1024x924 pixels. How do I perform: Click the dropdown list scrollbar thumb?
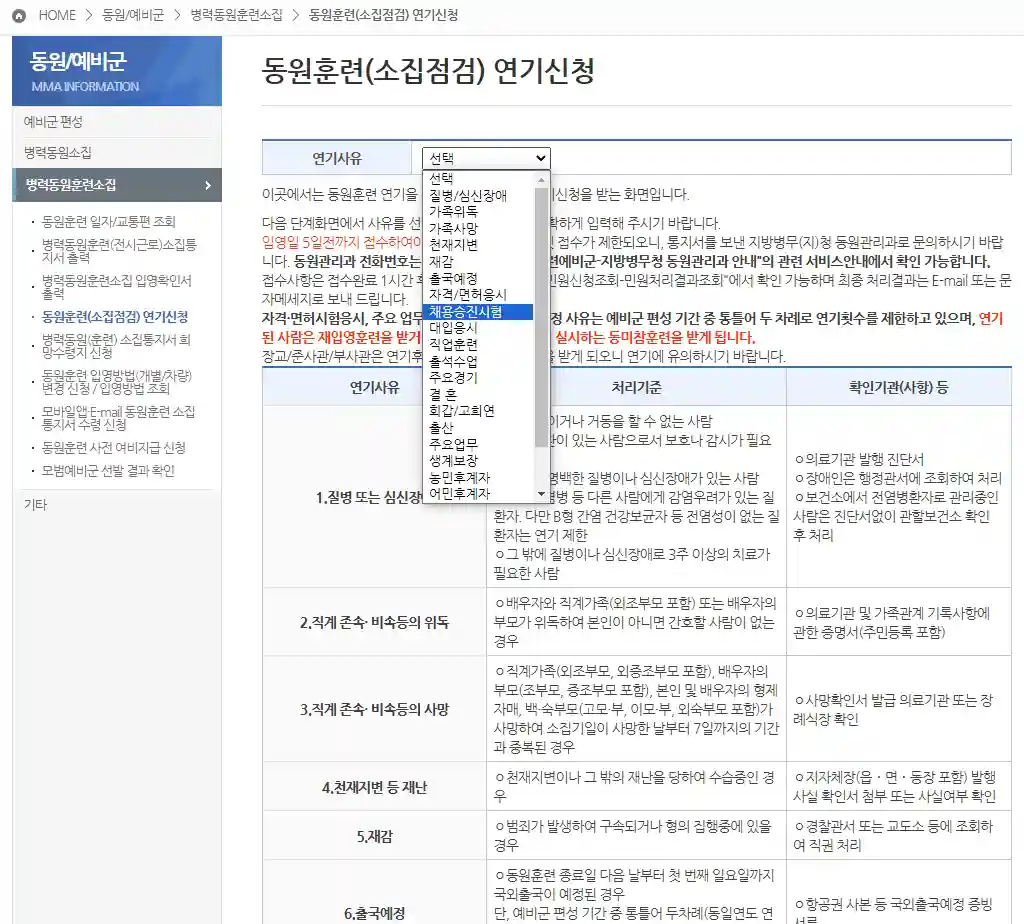[x=541, y=317]
